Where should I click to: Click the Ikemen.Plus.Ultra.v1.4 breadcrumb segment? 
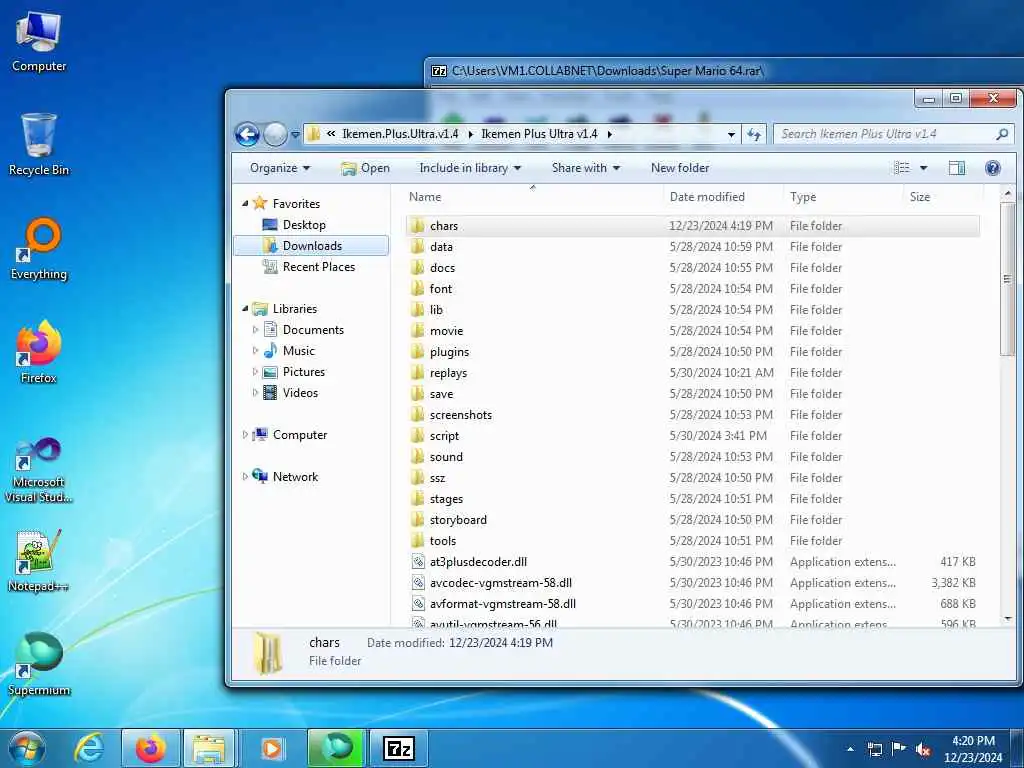tap(400, 134)
